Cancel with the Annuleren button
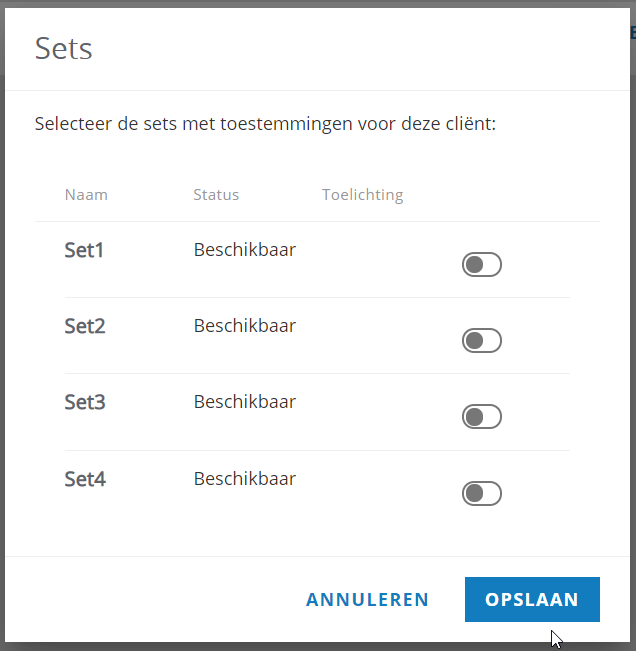This screenshot has width=636, height=651. tap(367, 600)
